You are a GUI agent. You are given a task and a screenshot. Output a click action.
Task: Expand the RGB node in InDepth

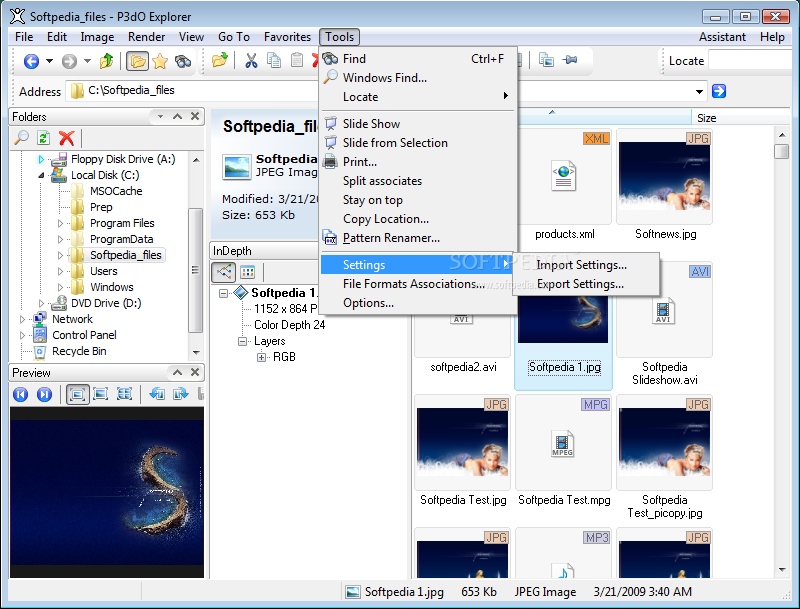(261, 357)
